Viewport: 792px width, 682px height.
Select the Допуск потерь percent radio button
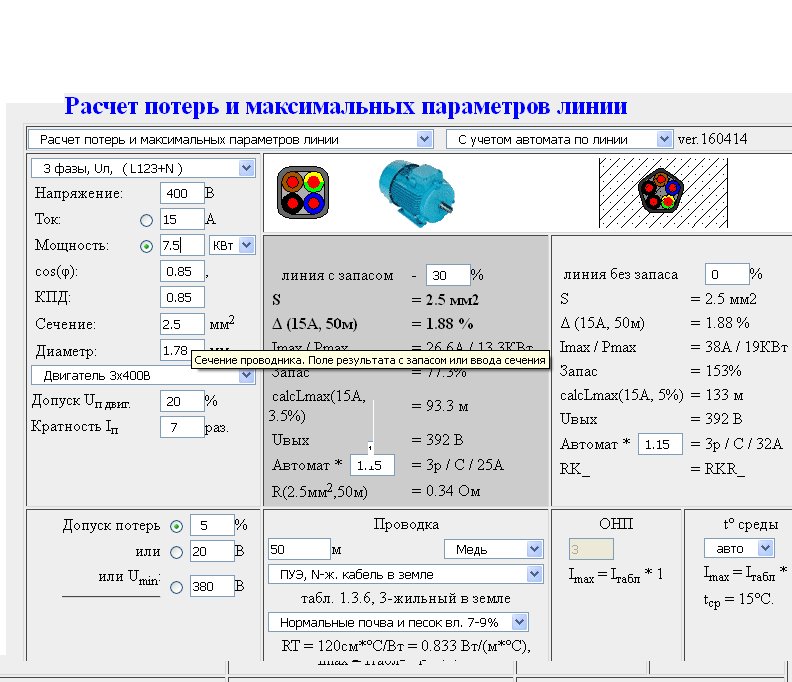tap(176, 527)
